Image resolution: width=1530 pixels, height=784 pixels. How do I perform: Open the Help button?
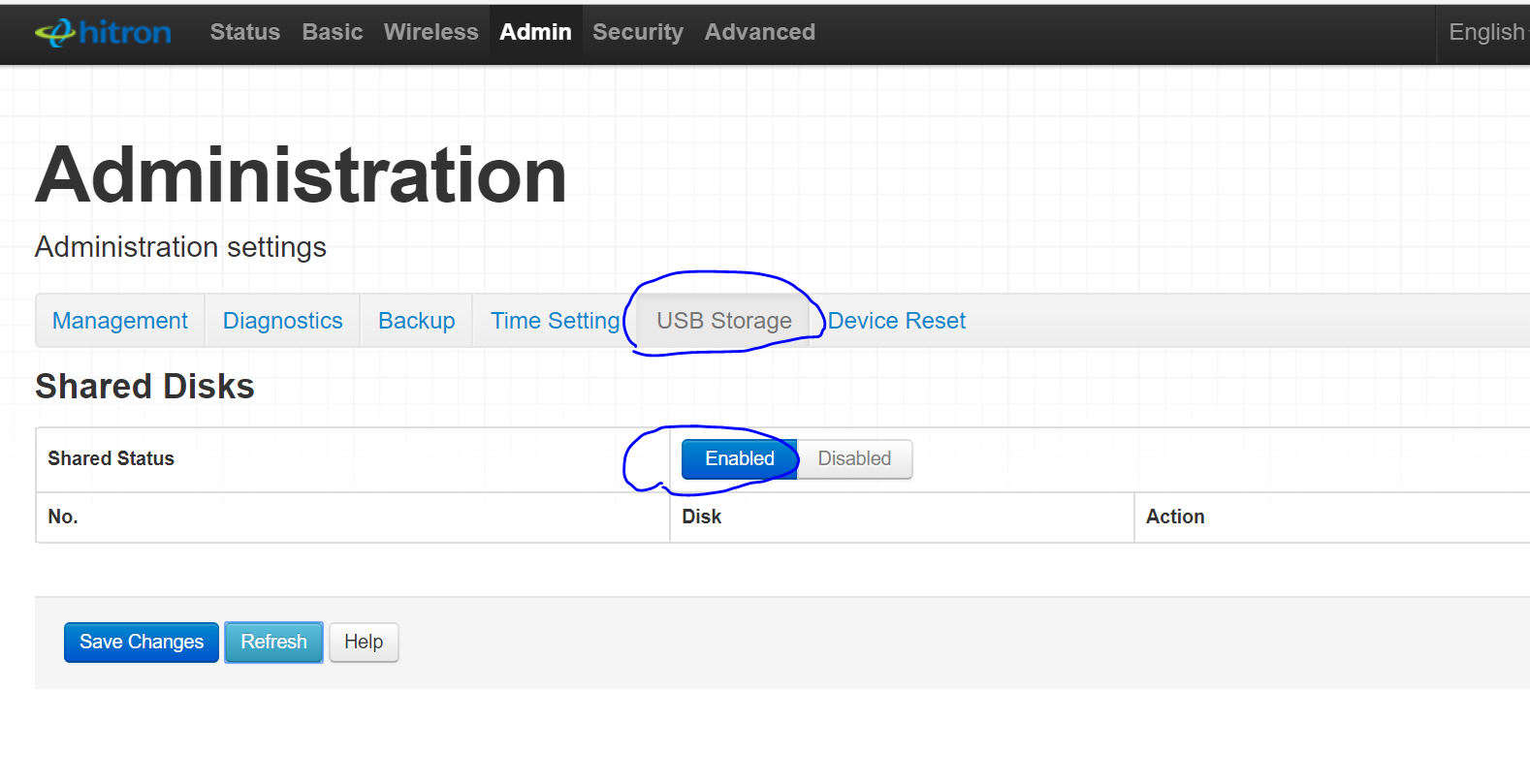click(364, 643)
